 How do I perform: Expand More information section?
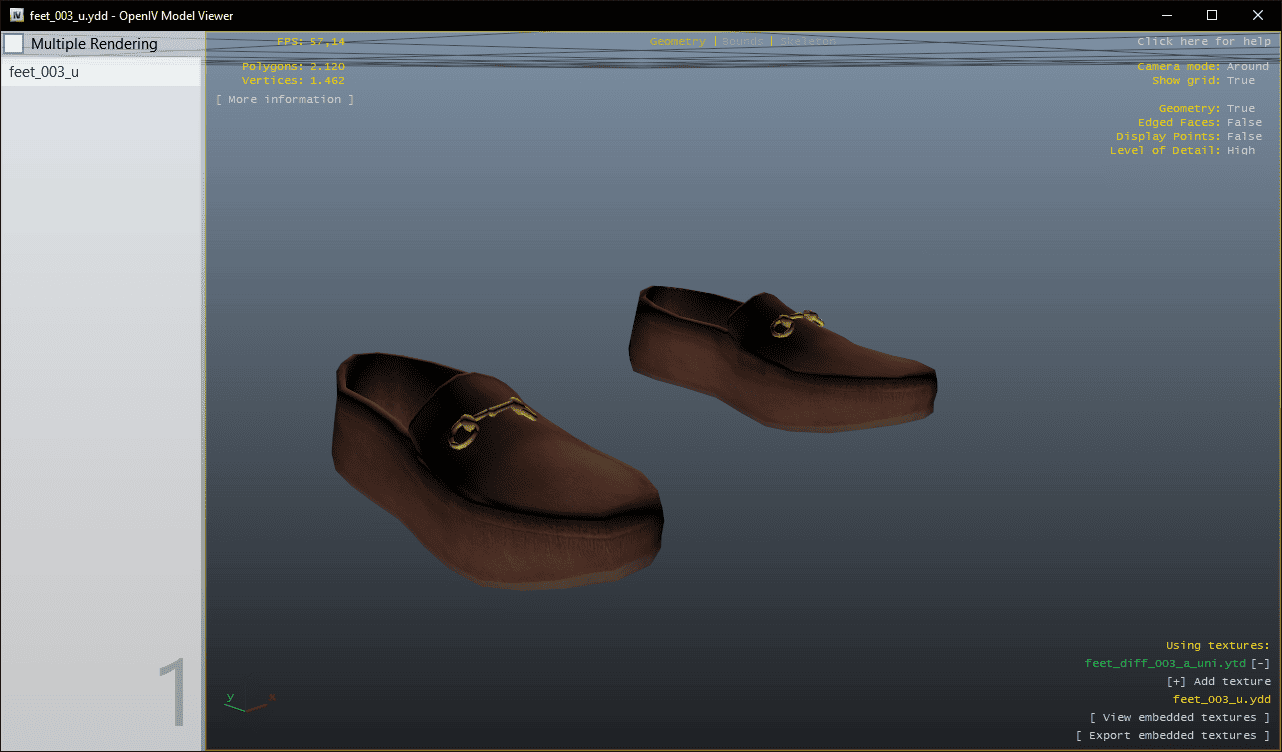[x=285, y=99]
